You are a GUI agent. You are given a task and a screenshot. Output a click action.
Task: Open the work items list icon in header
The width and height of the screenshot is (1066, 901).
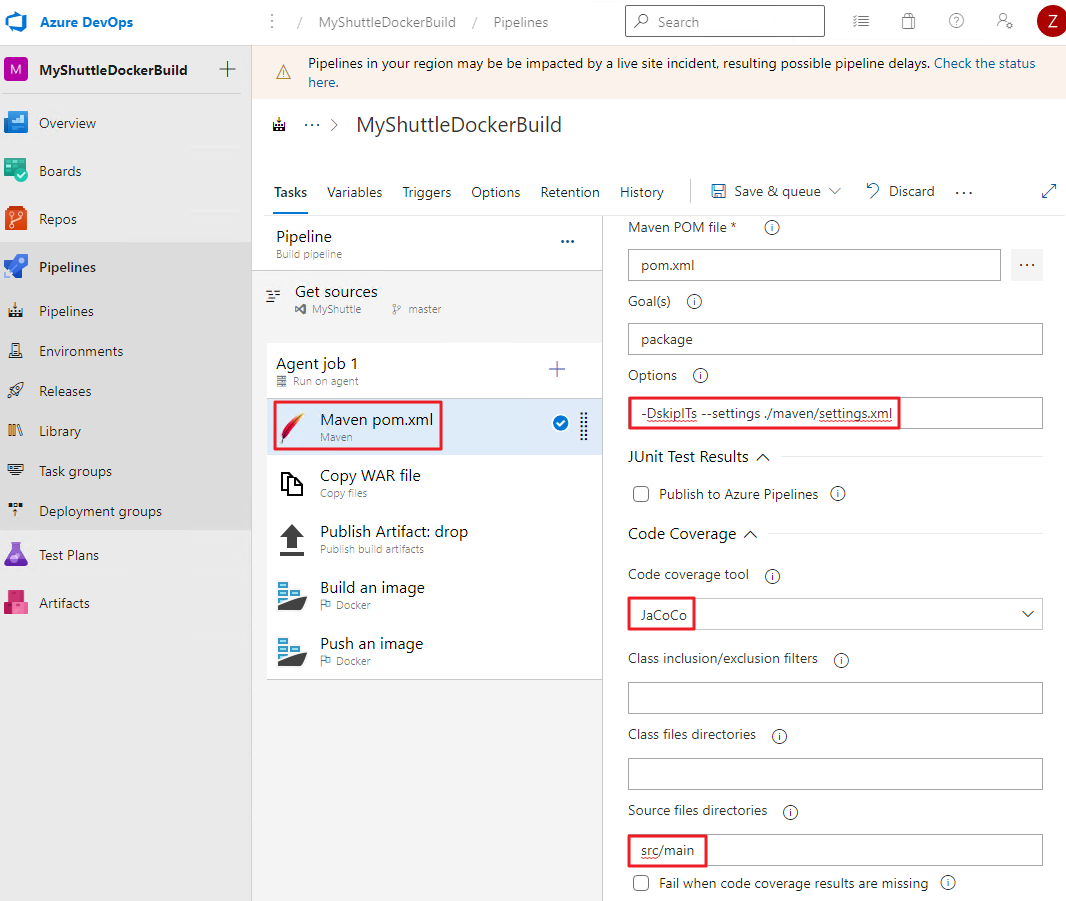tap(861, 21)
